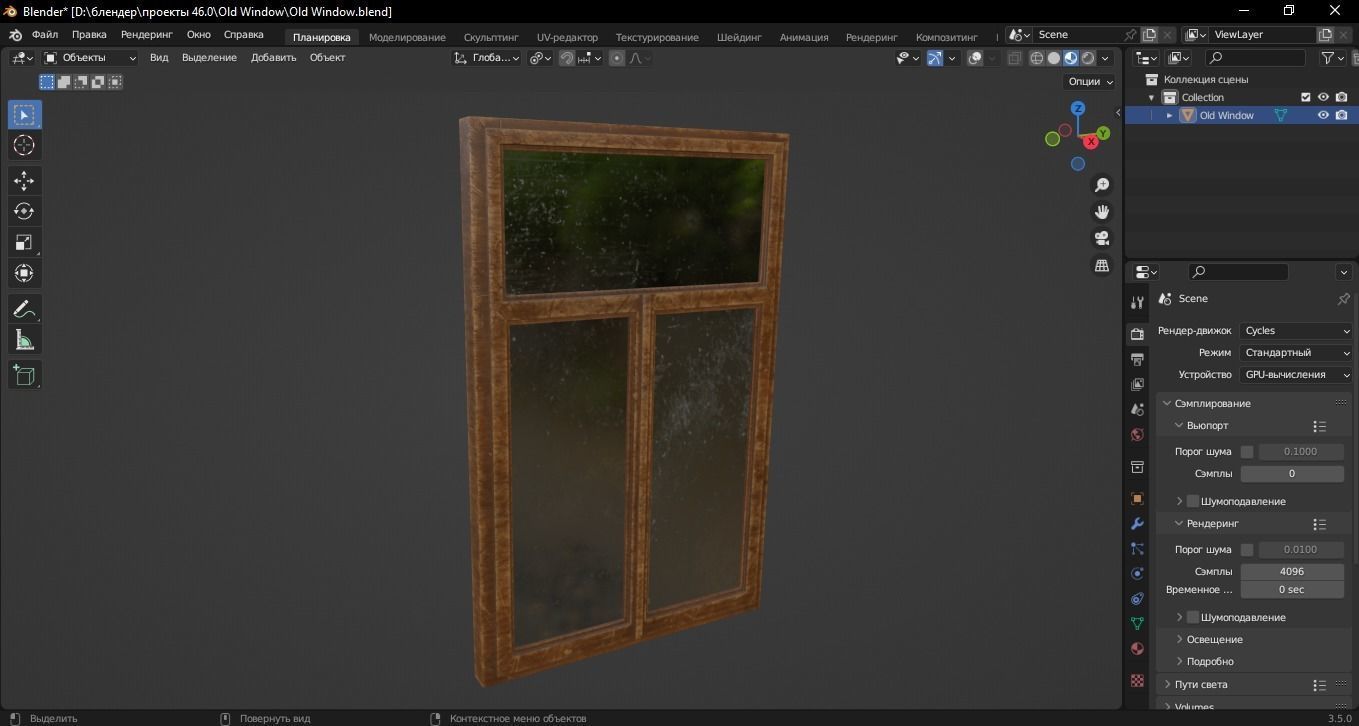This screenshot has width=1359, height=726.
Task: Open viewport sampling presets list icon
Action: (x=1319, y=426)
